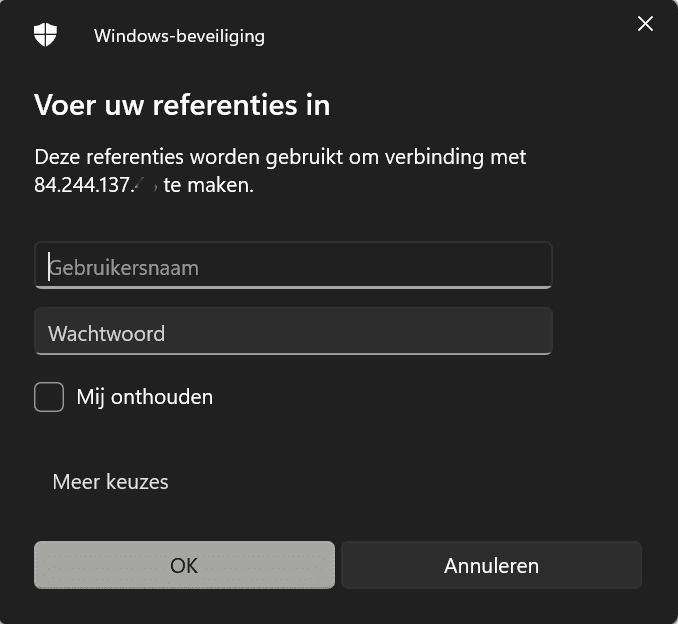Confirm credentials with the OK button
Screen dimensions: 678x624
click(184, 565)
